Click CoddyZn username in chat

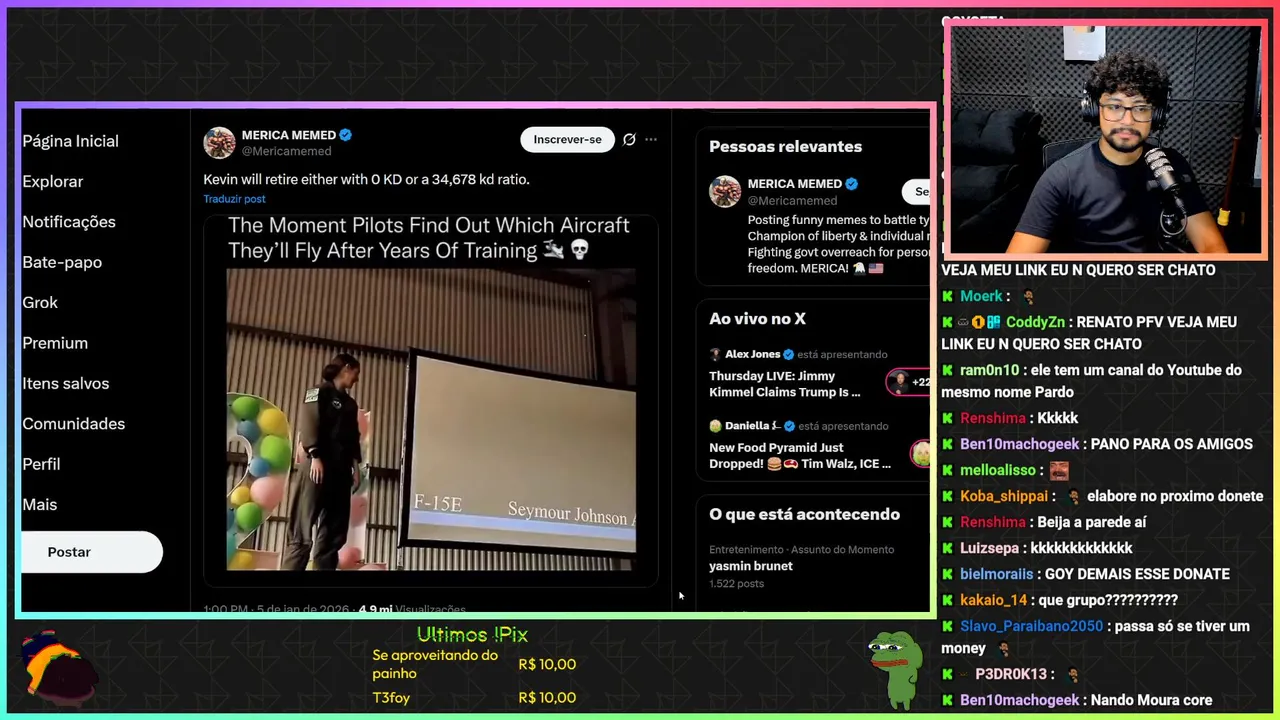point(1035,322)
